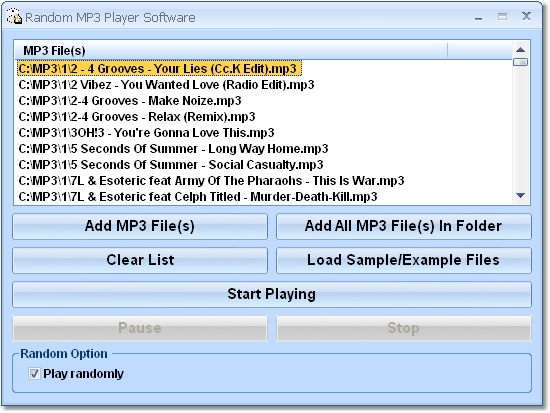
Task: Click the MP3 File(s) column header
Action: [x=232, y=51]
